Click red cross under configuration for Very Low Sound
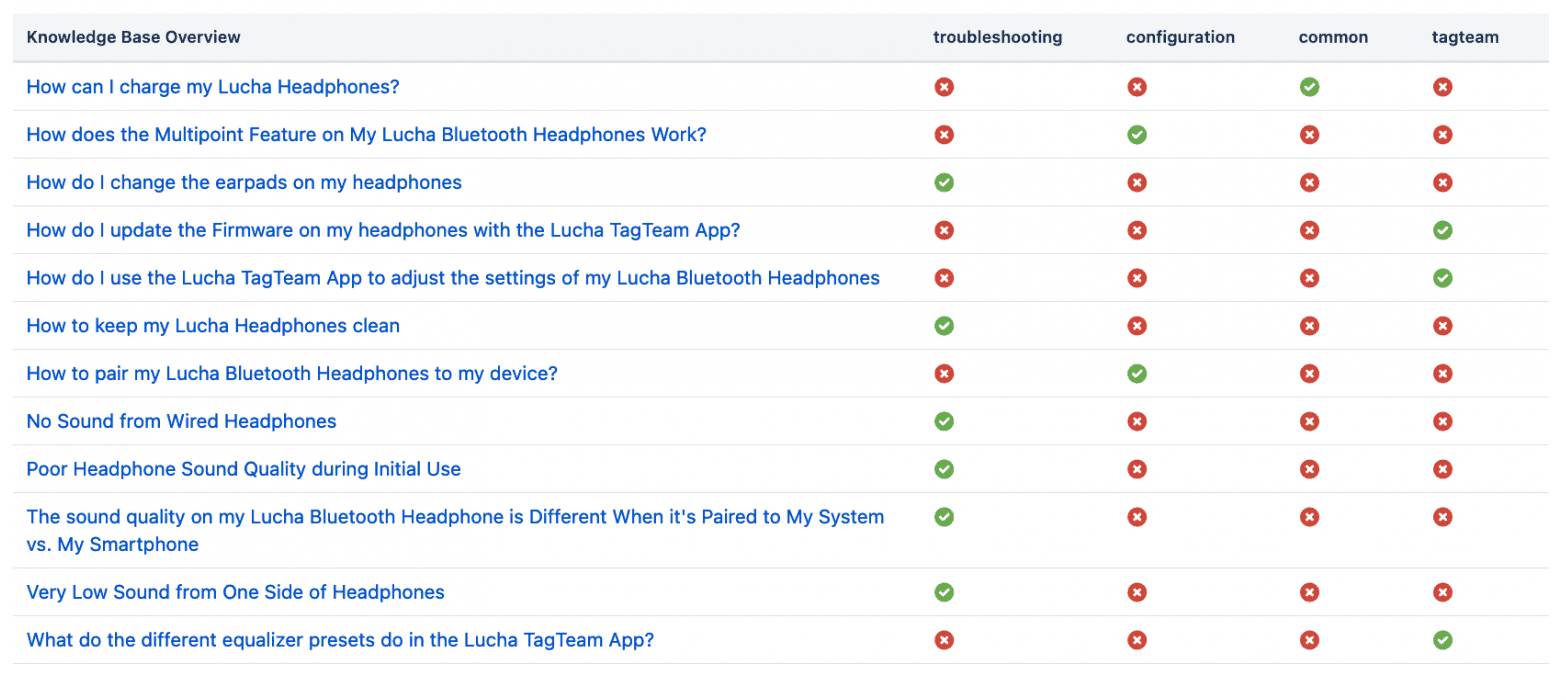Screen dimensions: 1566x700 click(x=1136, y=593)
